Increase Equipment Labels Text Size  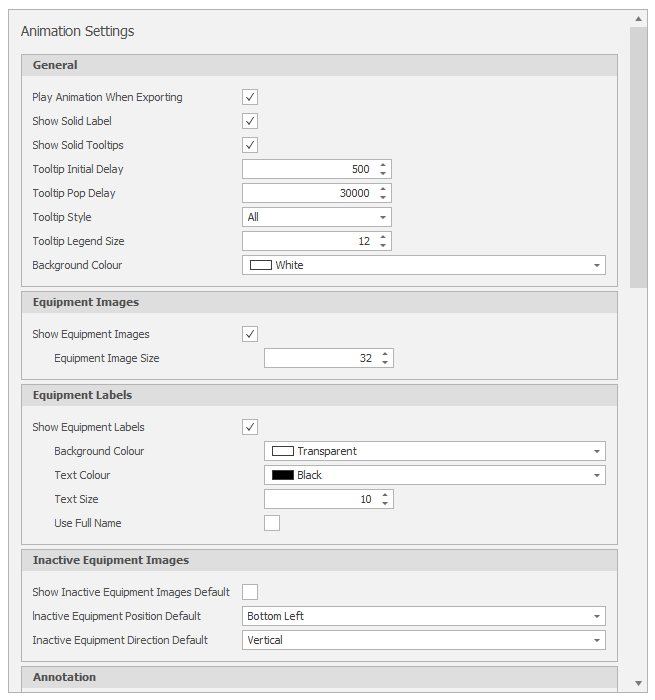coord(384,495)
